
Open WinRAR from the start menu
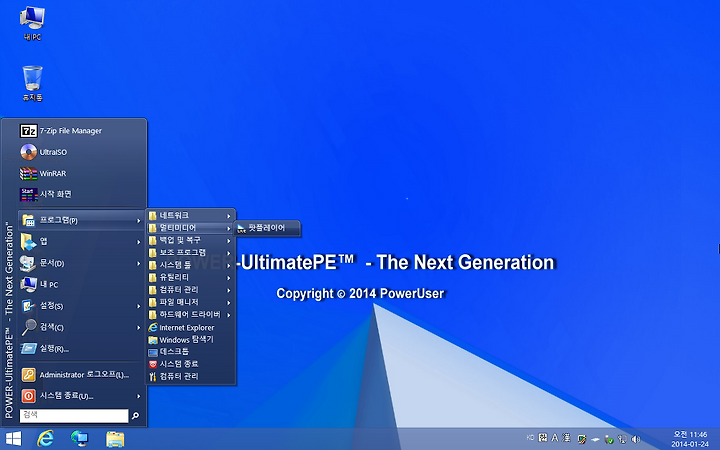pyautogui.click(x=82, y=174)
